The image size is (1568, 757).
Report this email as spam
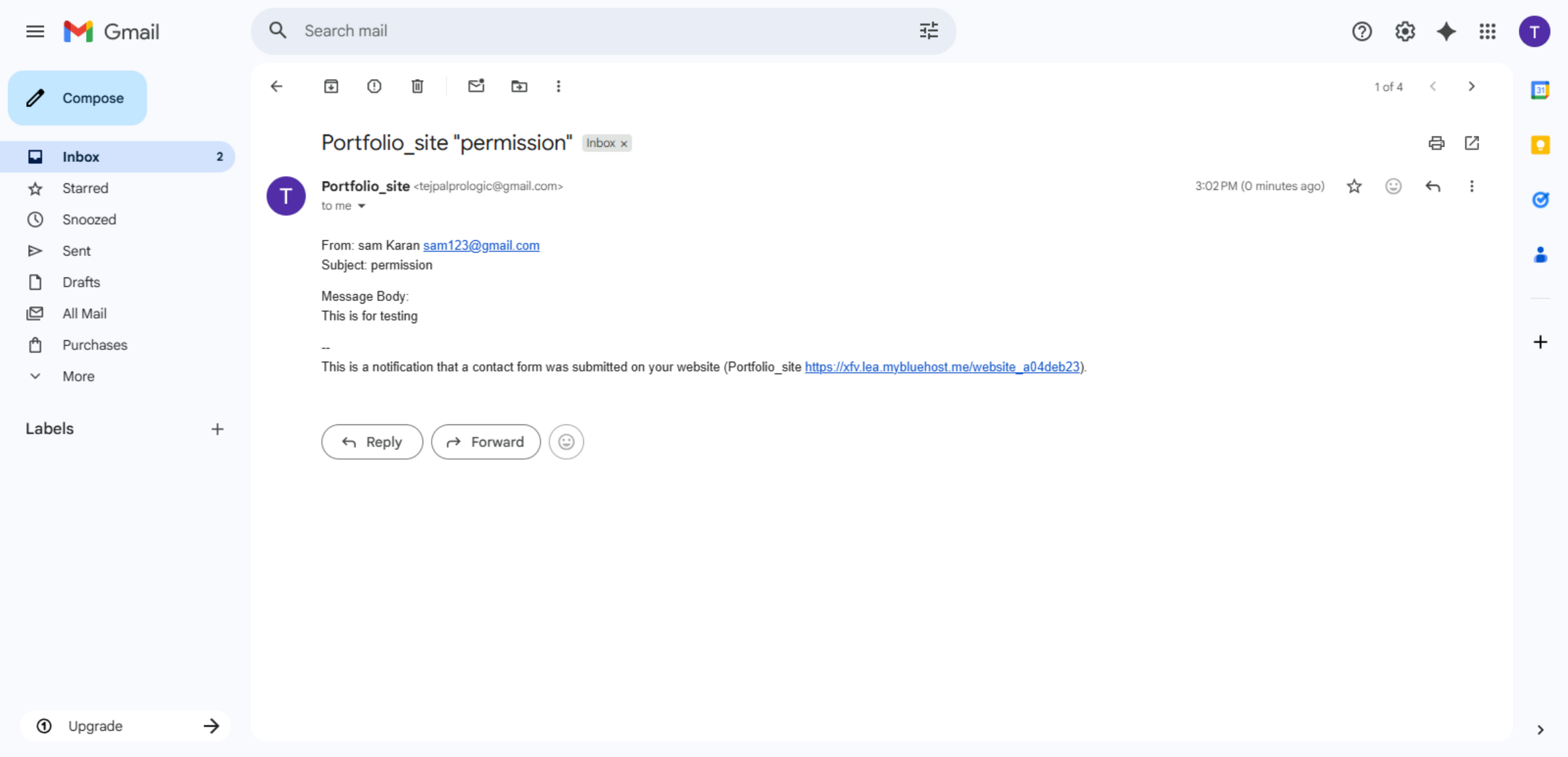click(374, 86)
